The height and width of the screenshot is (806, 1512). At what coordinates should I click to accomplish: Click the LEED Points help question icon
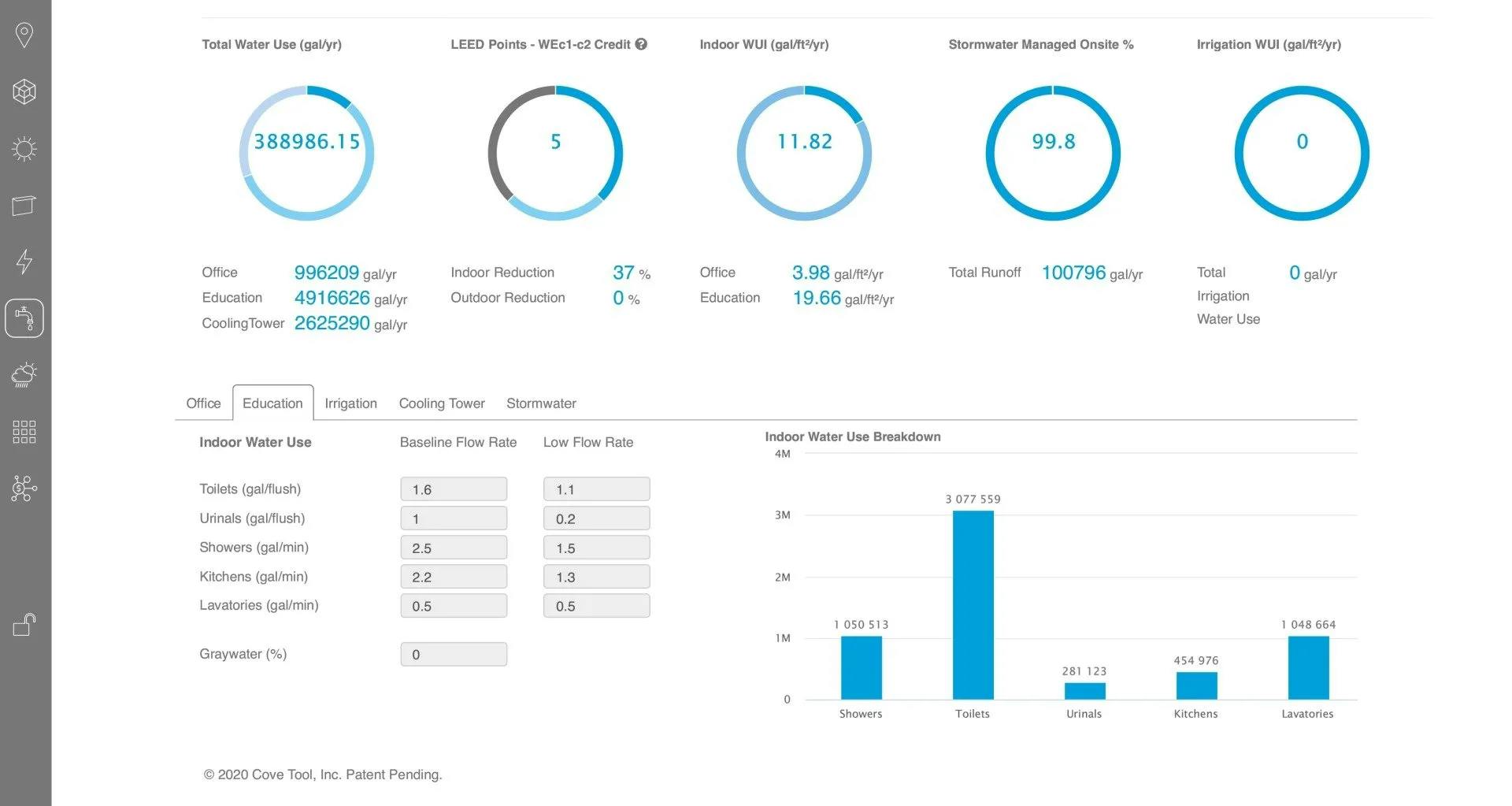641,44
